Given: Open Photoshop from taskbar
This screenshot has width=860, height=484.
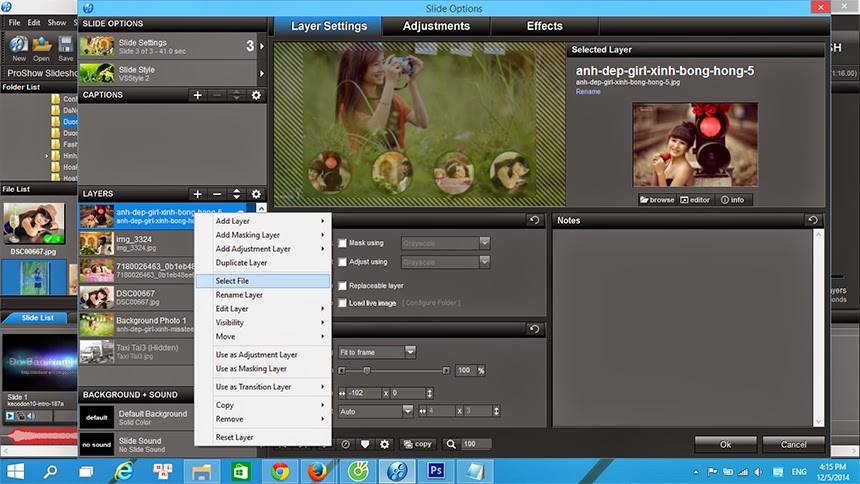Looking at the screenshot, I should (436, 471).
